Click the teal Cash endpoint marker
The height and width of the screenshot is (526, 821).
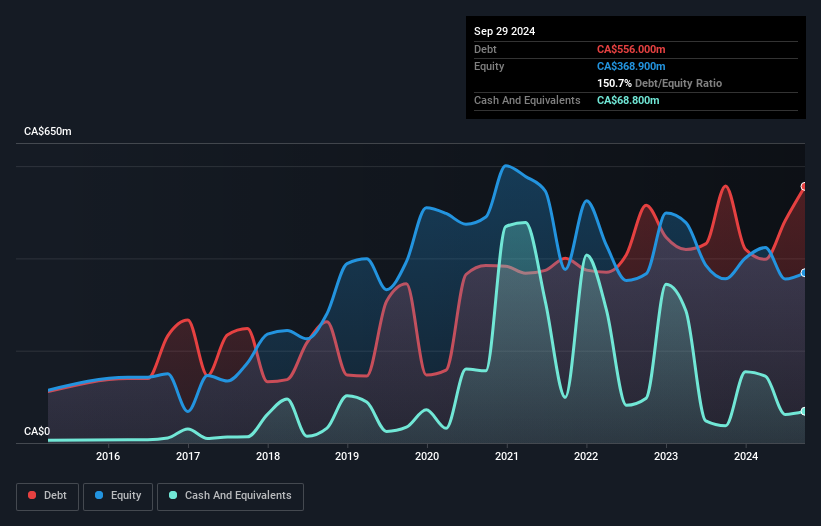click(804, 411)
